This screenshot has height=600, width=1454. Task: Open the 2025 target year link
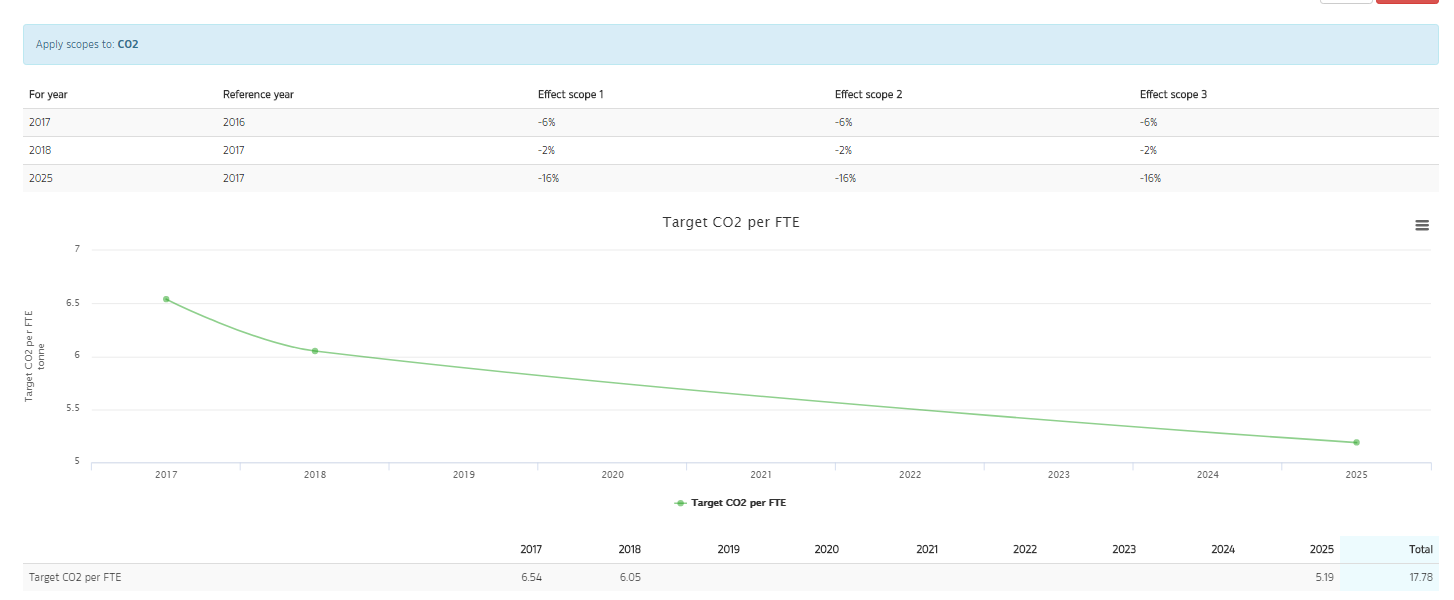coord(41,177)
